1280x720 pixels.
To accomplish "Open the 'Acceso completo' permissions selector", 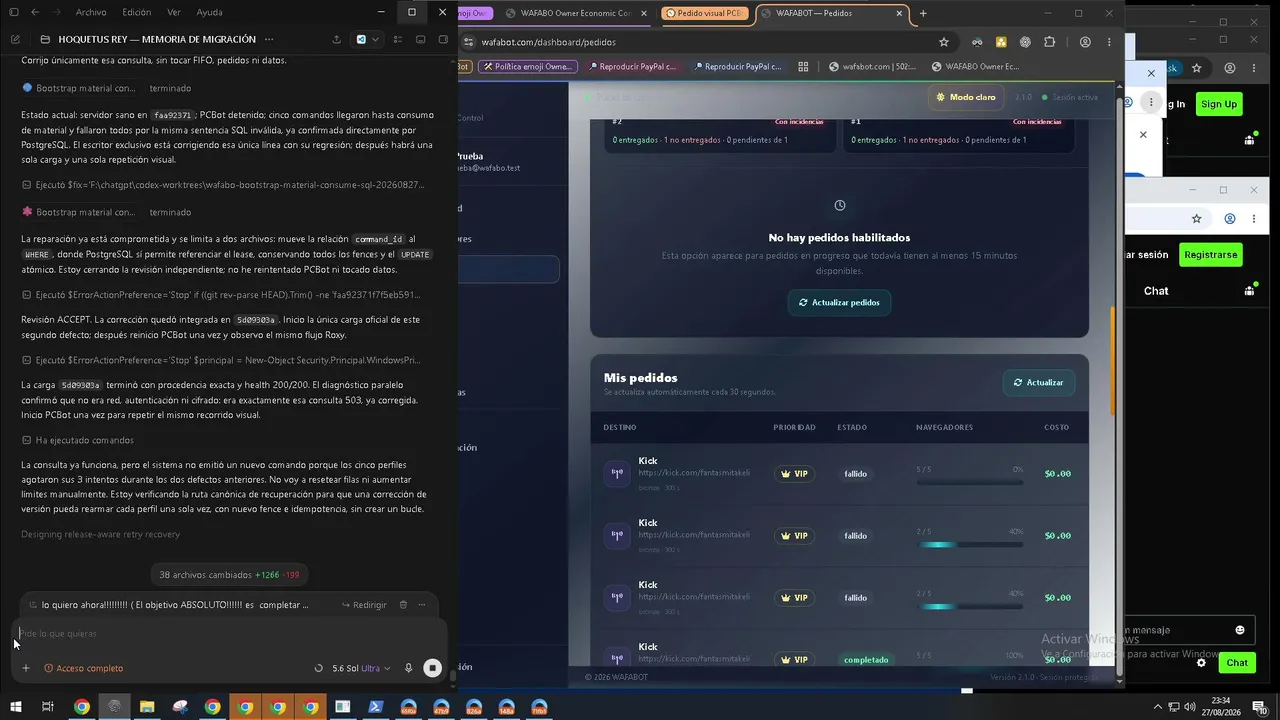I will click(84, 668).
